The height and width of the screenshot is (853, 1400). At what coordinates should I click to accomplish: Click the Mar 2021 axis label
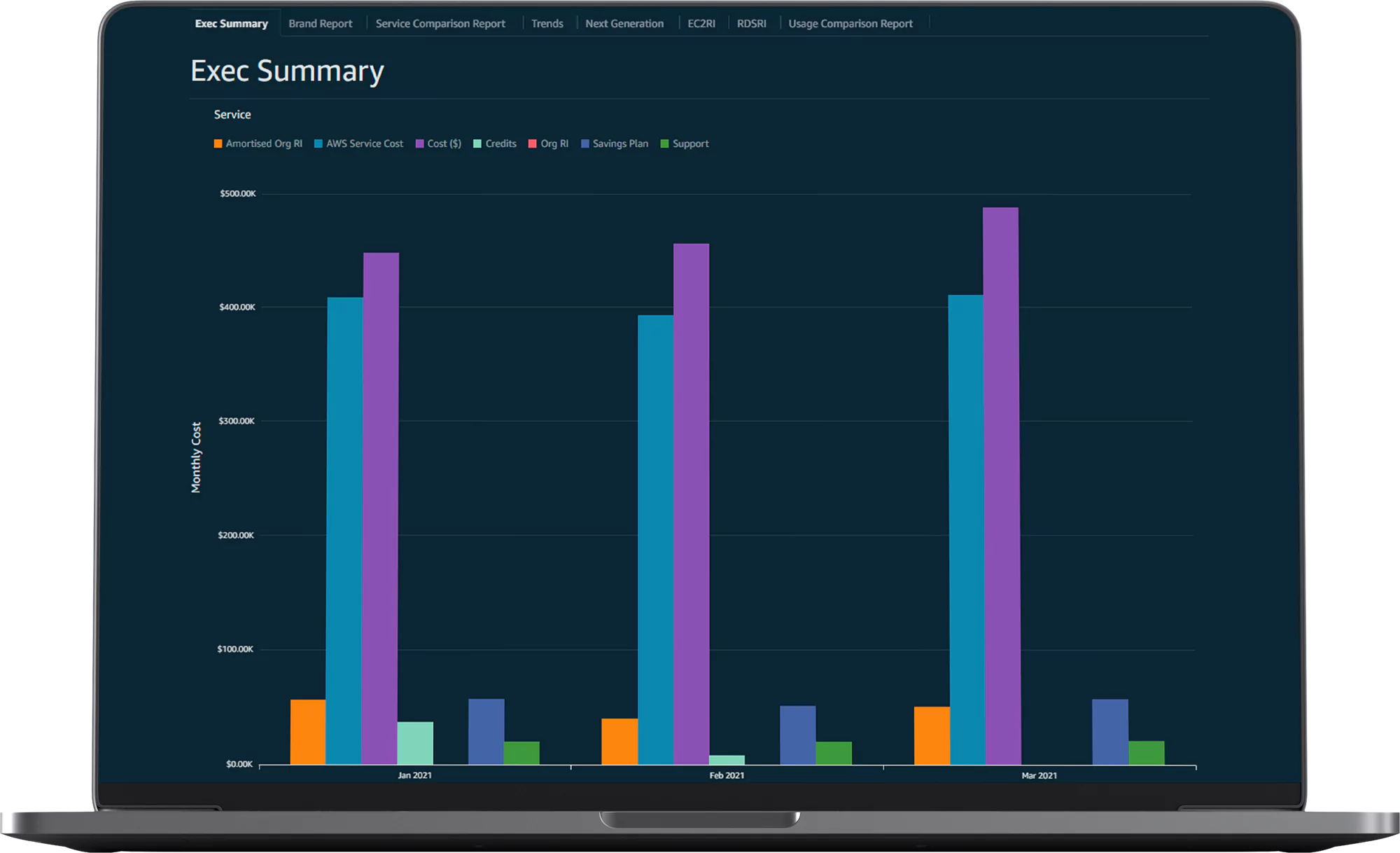click(1039, 775)
